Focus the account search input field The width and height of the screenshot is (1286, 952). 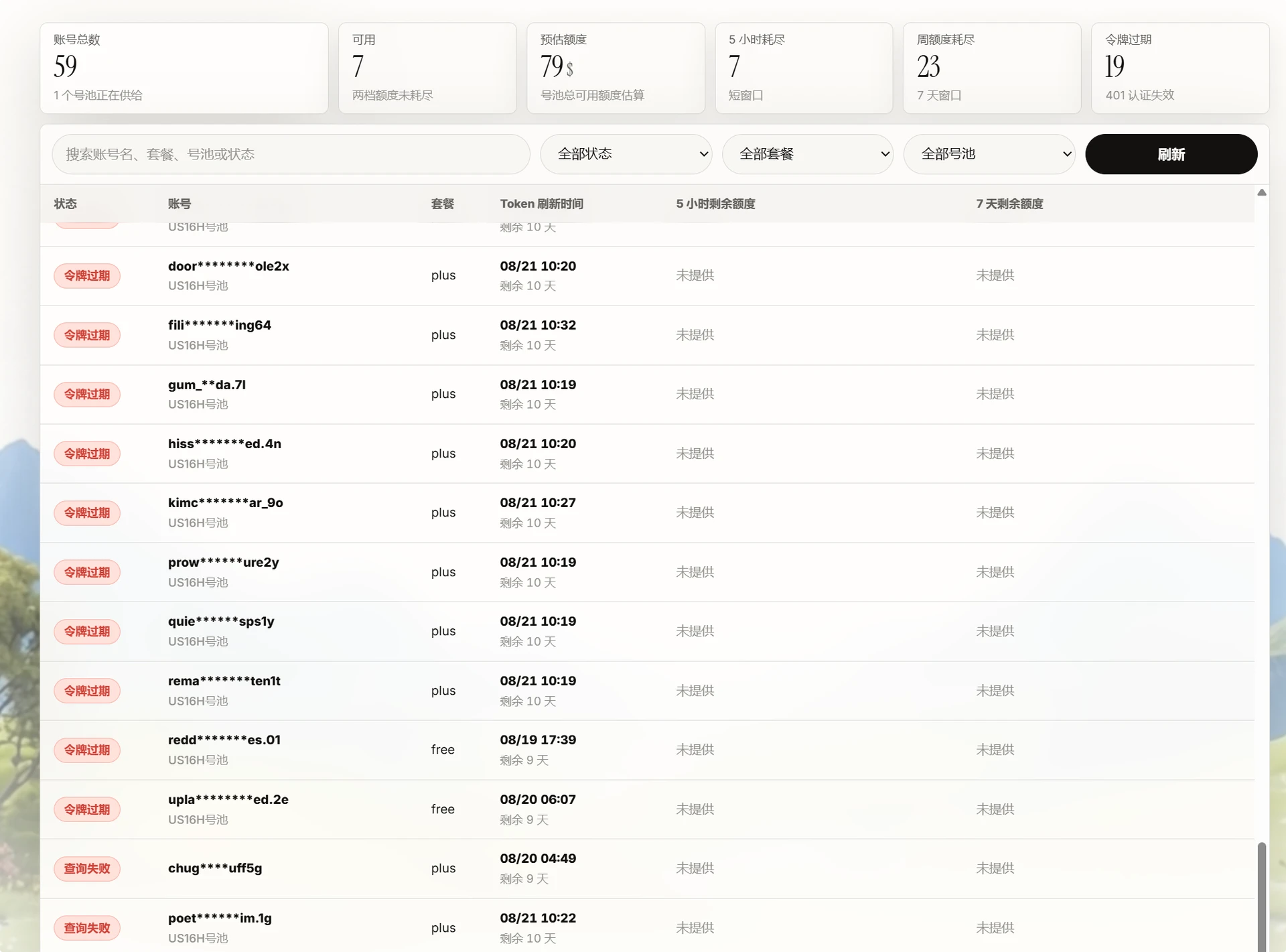tap(291, 154)
